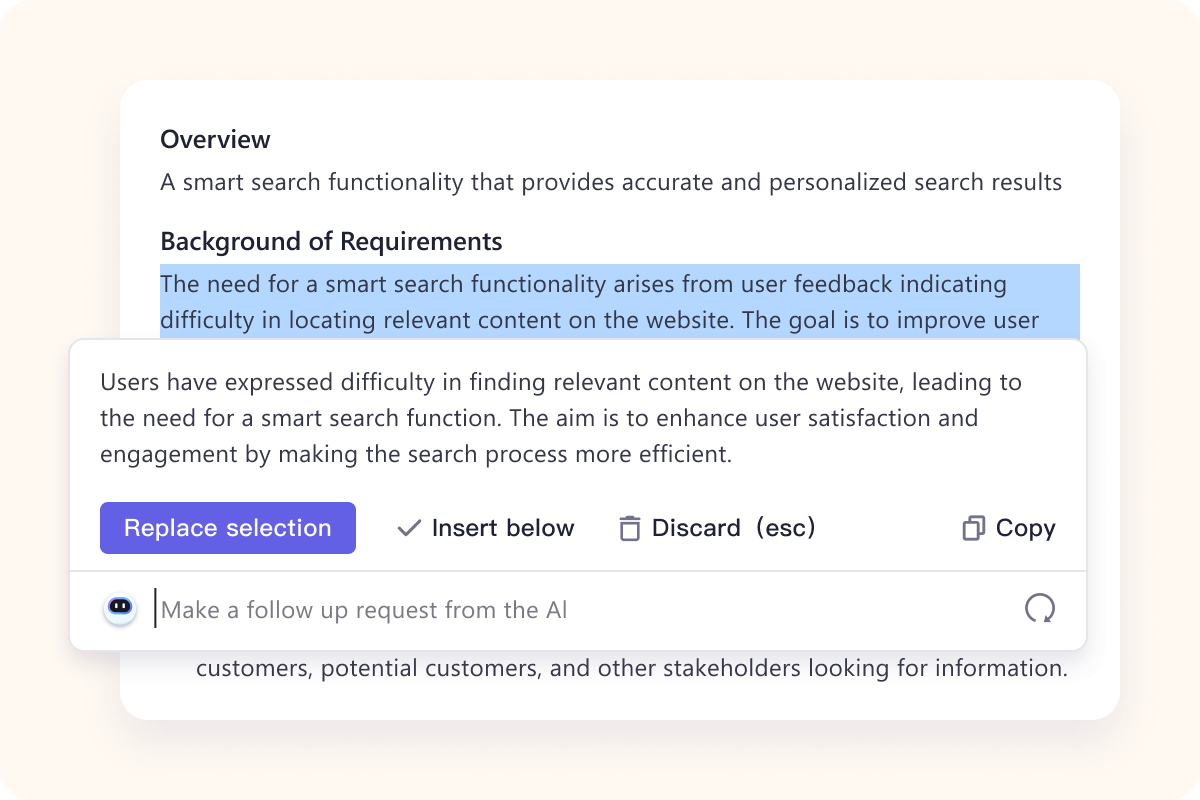
Task: Discard the AI suggestion via Discard label
Action: click(696, 528)
